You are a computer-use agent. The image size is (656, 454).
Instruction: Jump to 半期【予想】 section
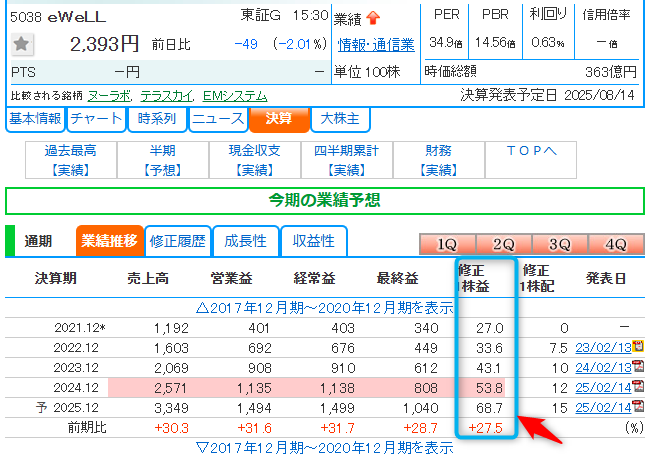coord(163,160)
